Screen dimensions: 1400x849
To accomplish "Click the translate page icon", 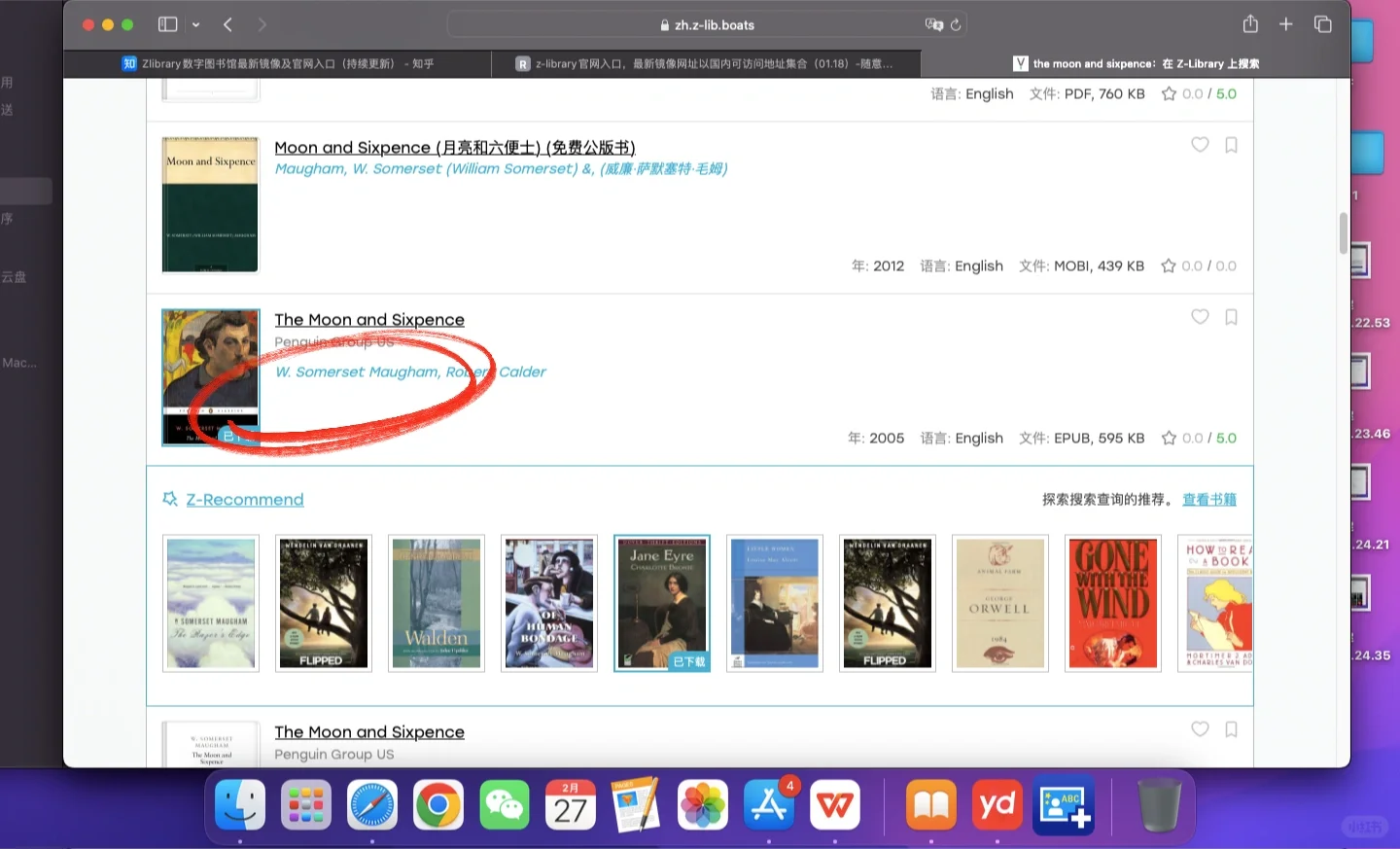I will (934, 24).
